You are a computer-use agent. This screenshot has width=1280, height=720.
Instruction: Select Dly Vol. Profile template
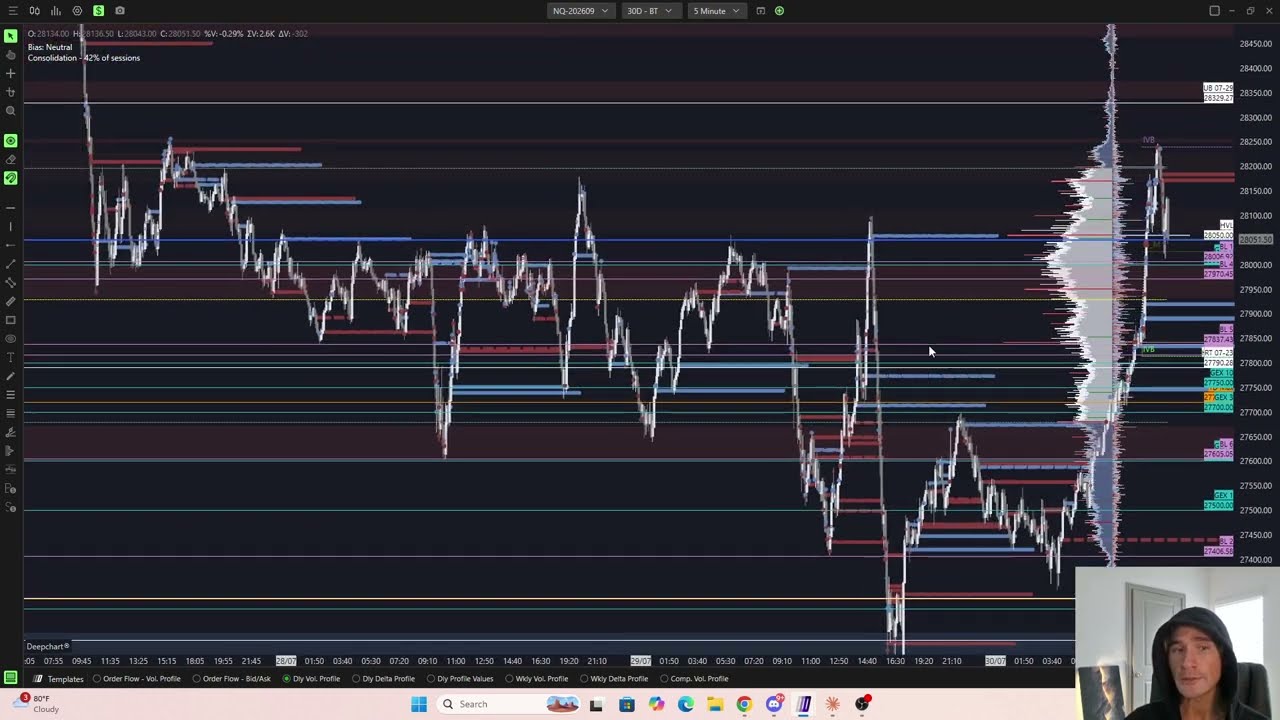pyautogui.click(x=311, y=679)
